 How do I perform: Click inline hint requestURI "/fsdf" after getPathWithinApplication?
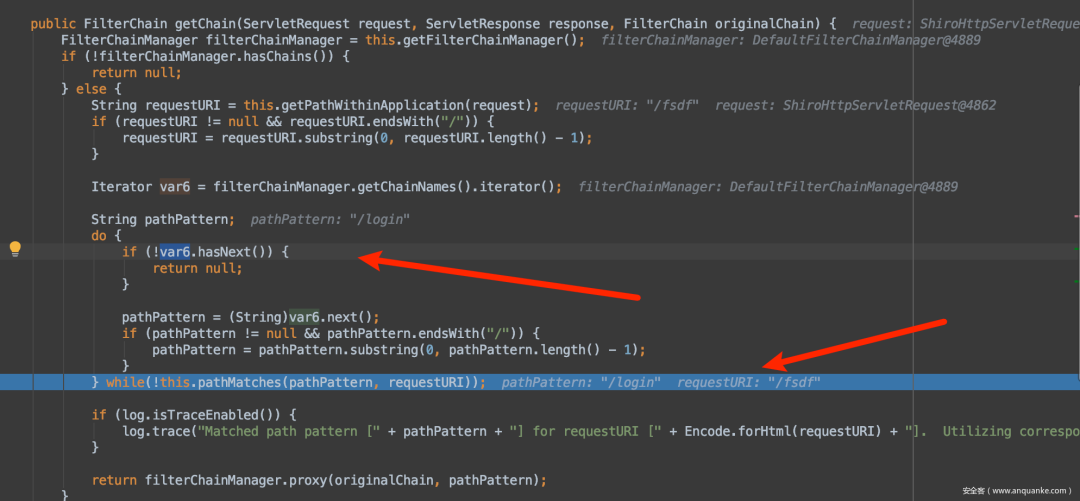click(x=627, y=105)
